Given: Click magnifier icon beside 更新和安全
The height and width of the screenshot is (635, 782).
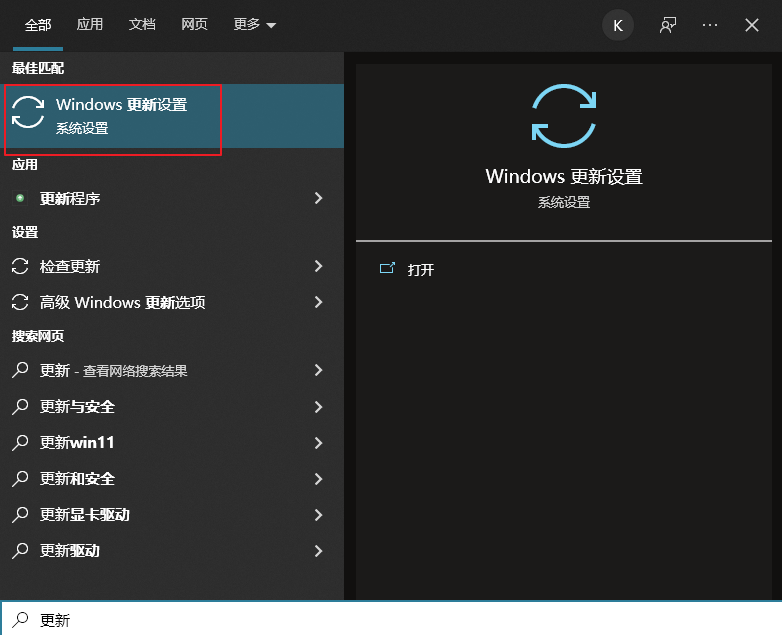Looking at the screenshot, I should coord(20,478).
